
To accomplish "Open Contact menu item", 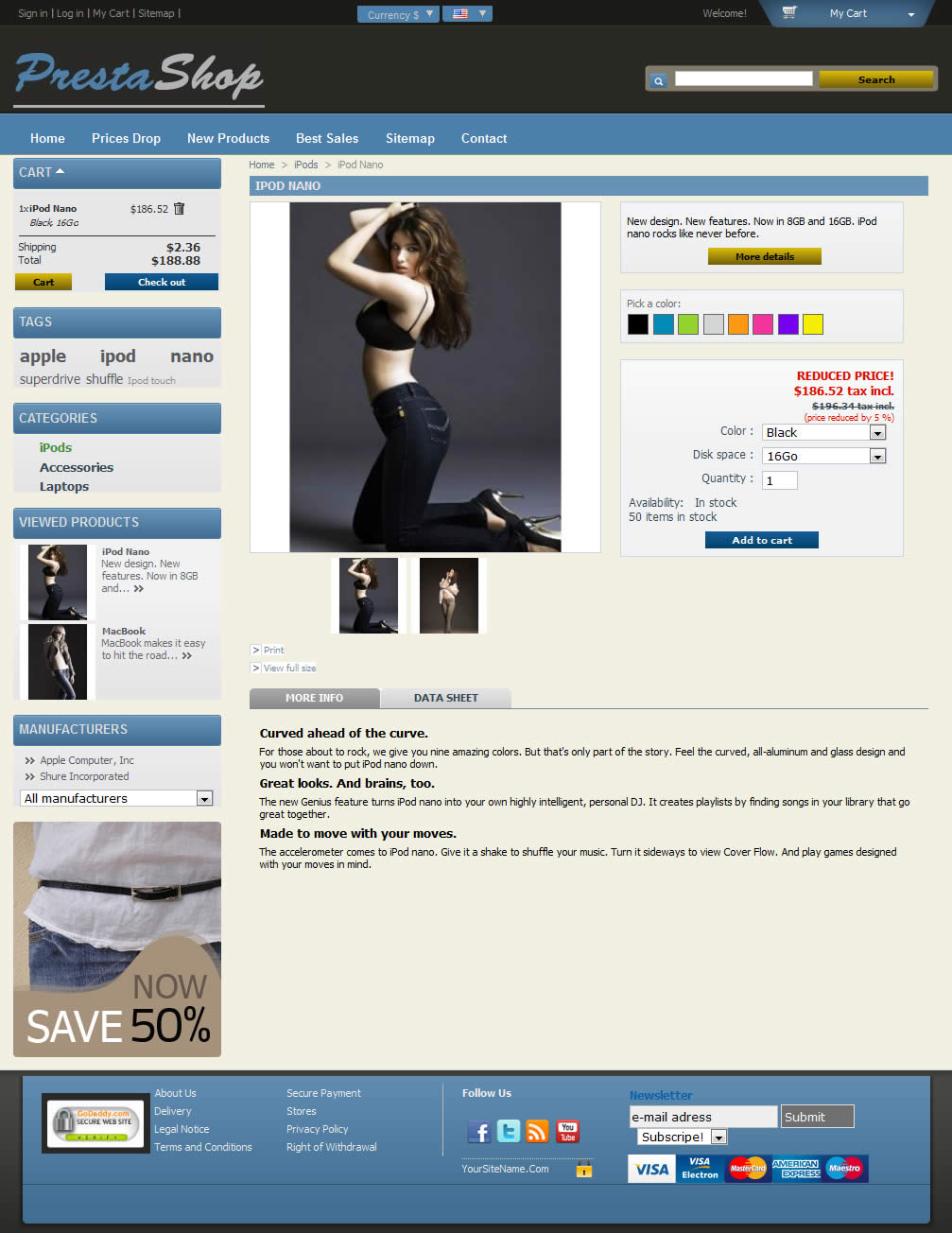I will click(x=484, y=138).
